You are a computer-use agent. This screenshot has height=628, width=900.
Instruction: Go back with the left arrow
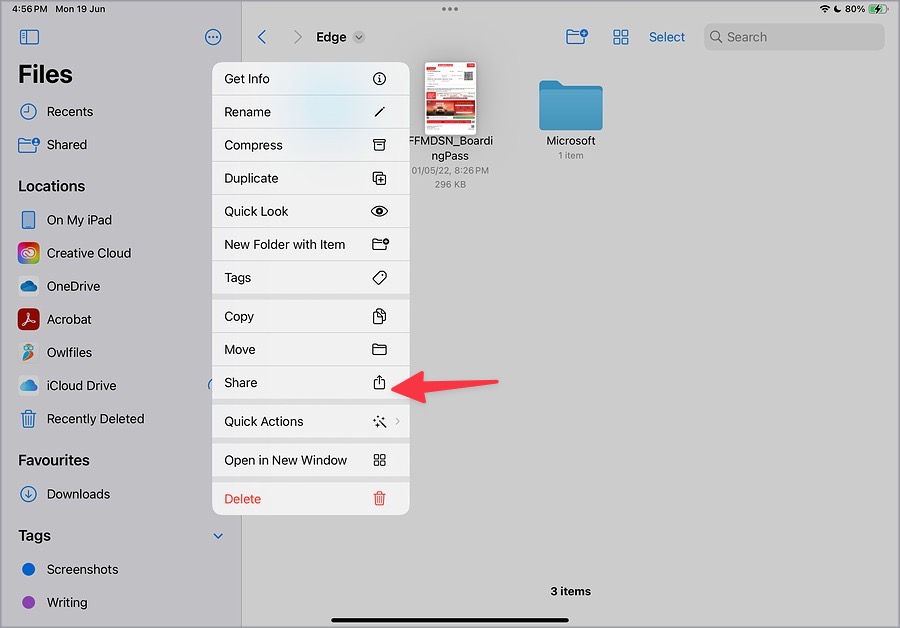(x=262, y=37)
